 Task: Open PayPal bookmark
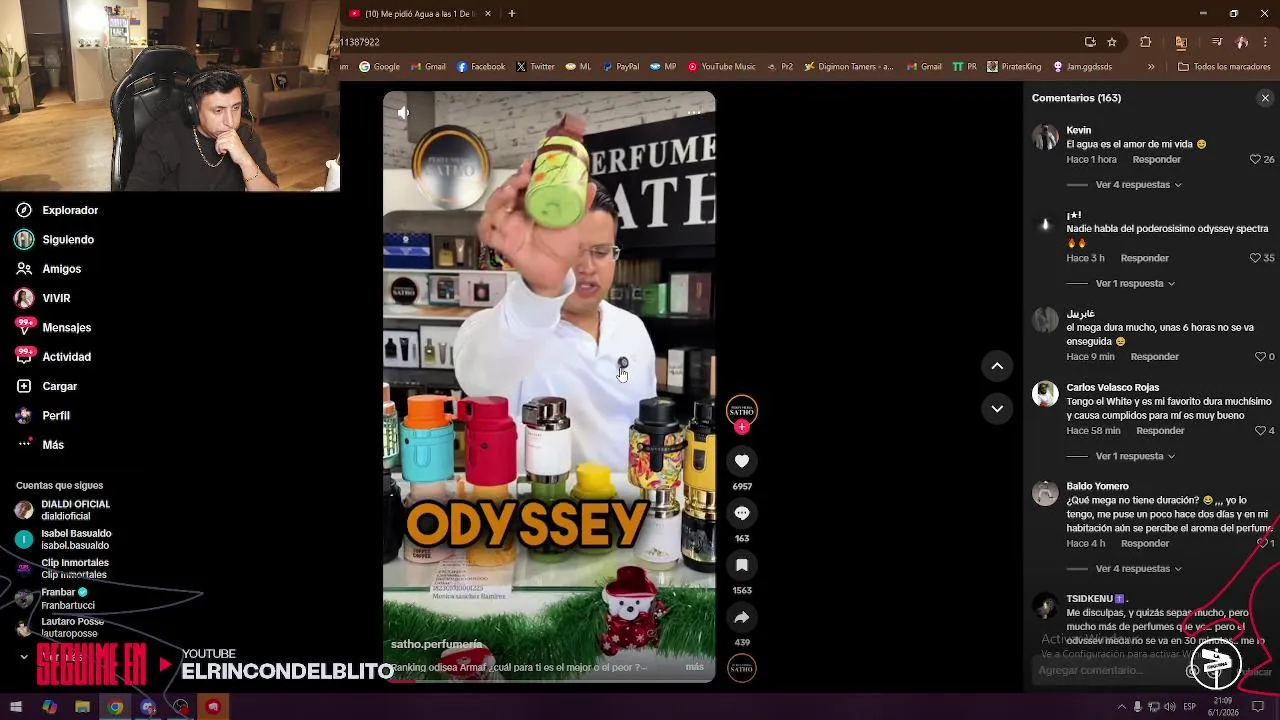point(619,67)
